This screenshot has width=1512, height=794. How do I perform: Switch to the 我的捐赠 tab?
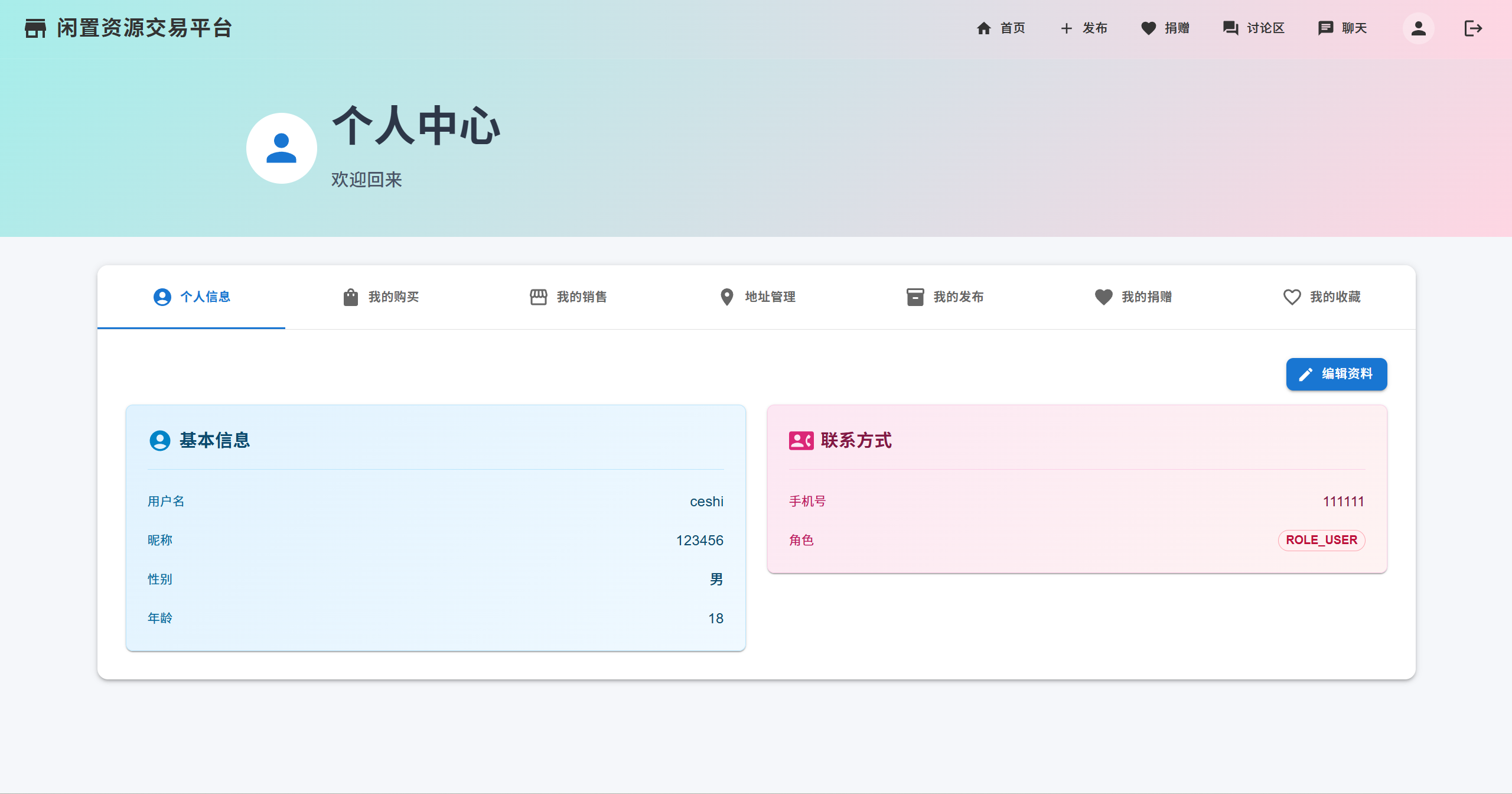[x=1133, y=297]
